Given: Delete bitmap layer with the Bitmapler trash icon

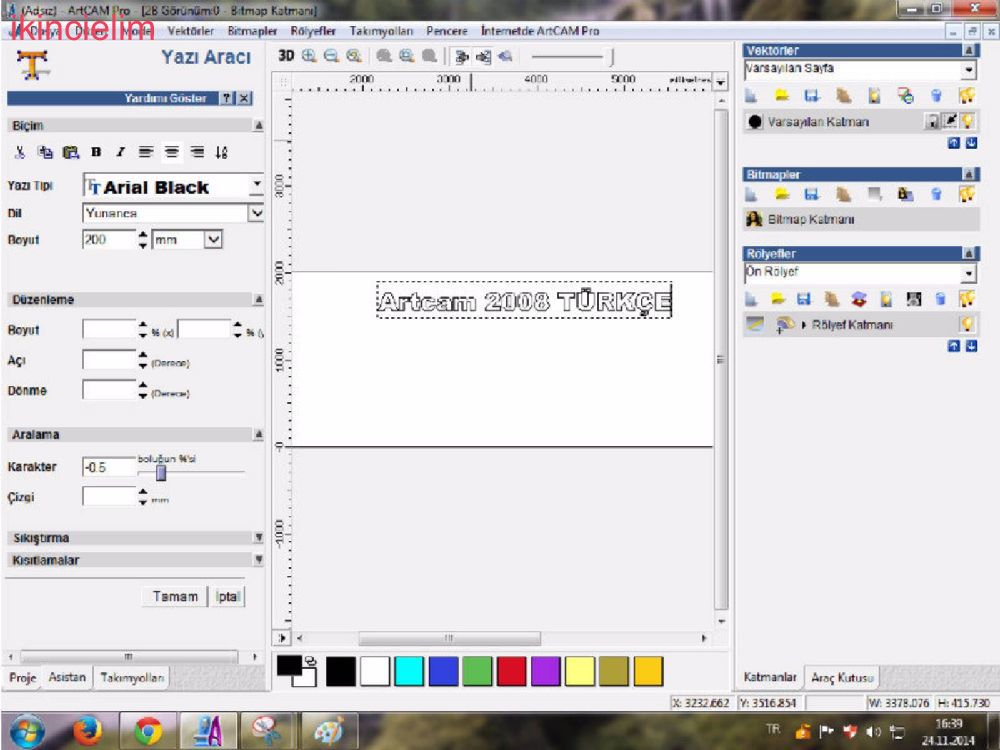Looking at the screenshot, I should pos(936,195).
